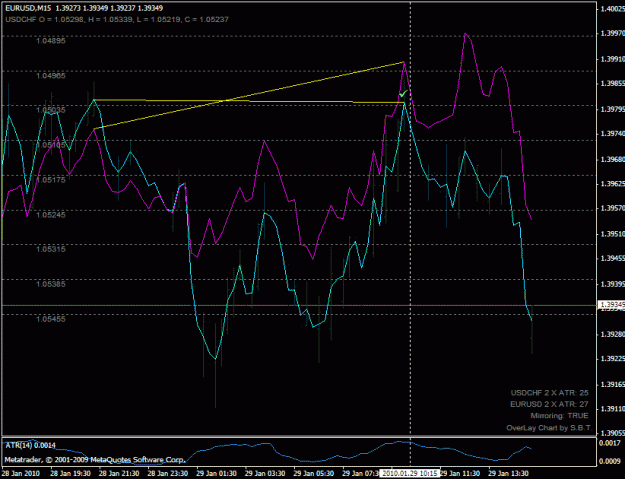Click the 1.39455 price scale value
625x479 pixels.
[x=613, y=258]
